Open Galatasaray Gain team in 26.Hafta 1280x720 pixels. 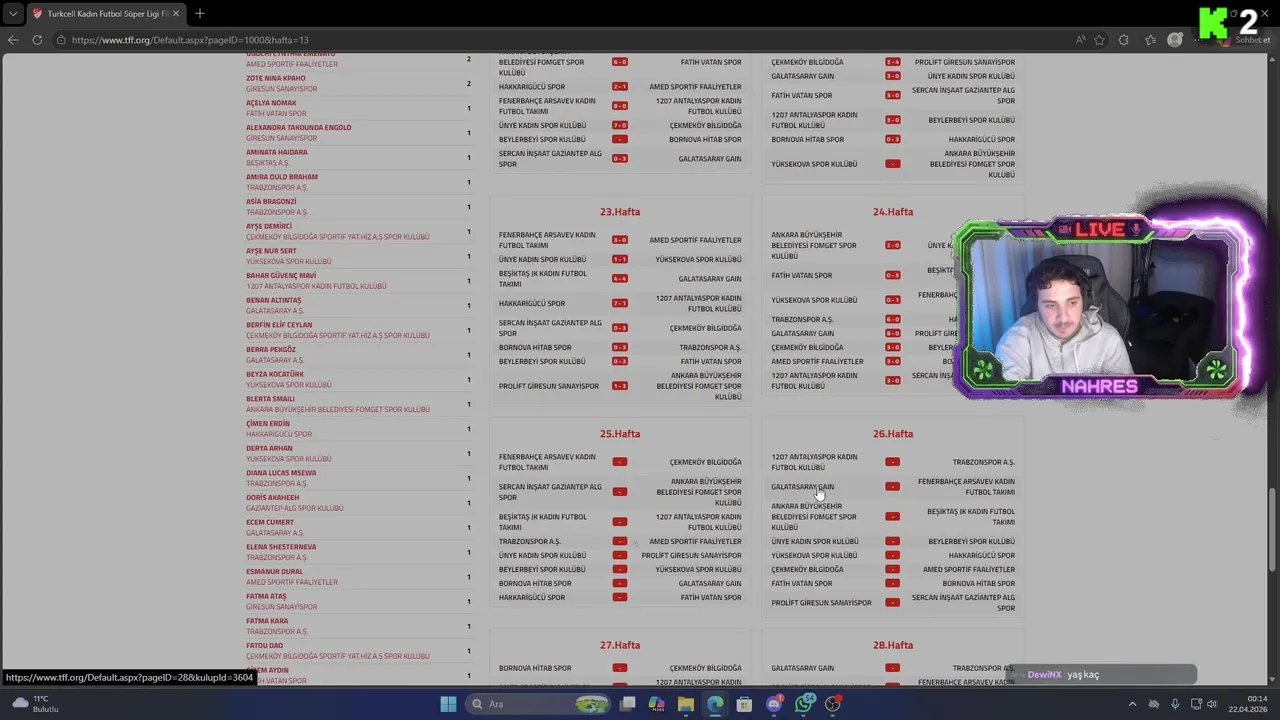802,487
